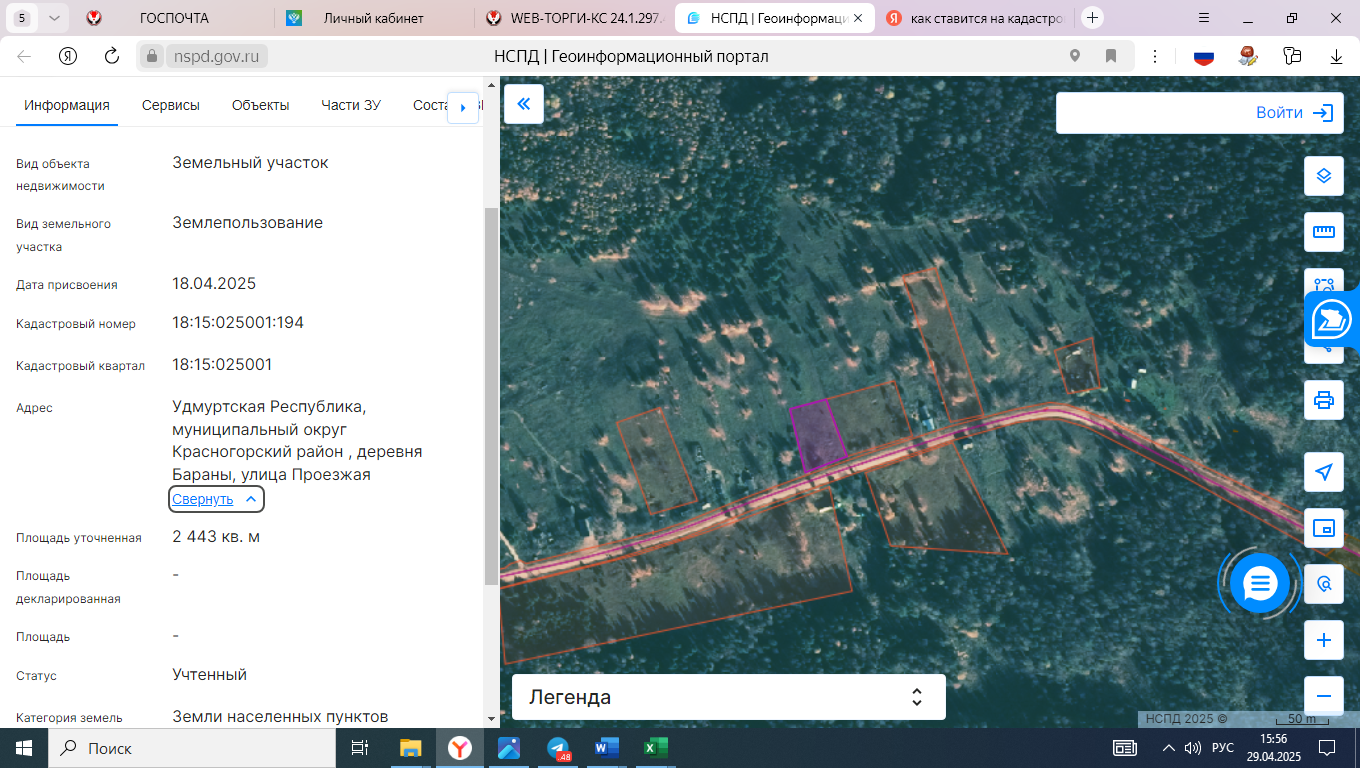Viewport: 1360px width, 768px height.
Task: Switch to the Сервисы tab
Action: pyautogui.click(x=171, y=105)
